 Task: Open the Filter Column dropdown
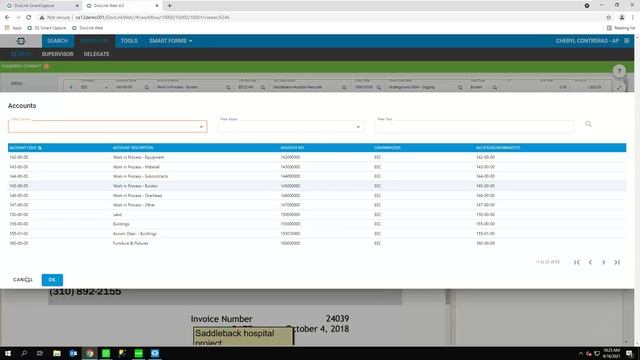(x=108, y=127)
